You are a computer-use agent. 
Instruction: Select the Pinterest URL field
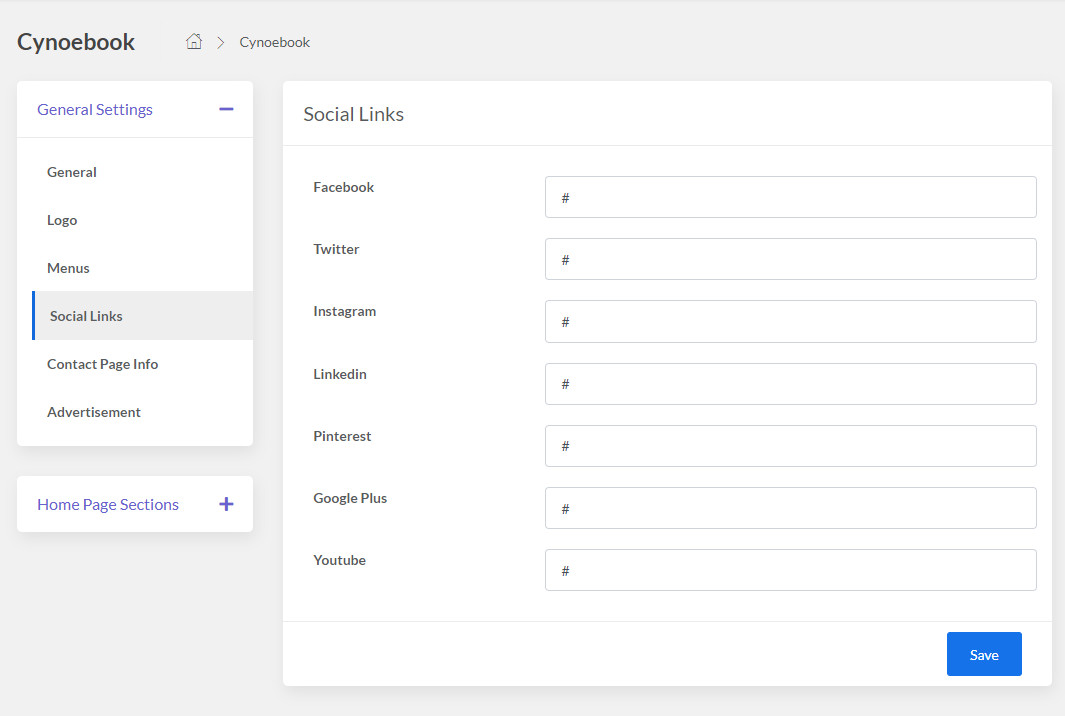click(x=790, y=446)
